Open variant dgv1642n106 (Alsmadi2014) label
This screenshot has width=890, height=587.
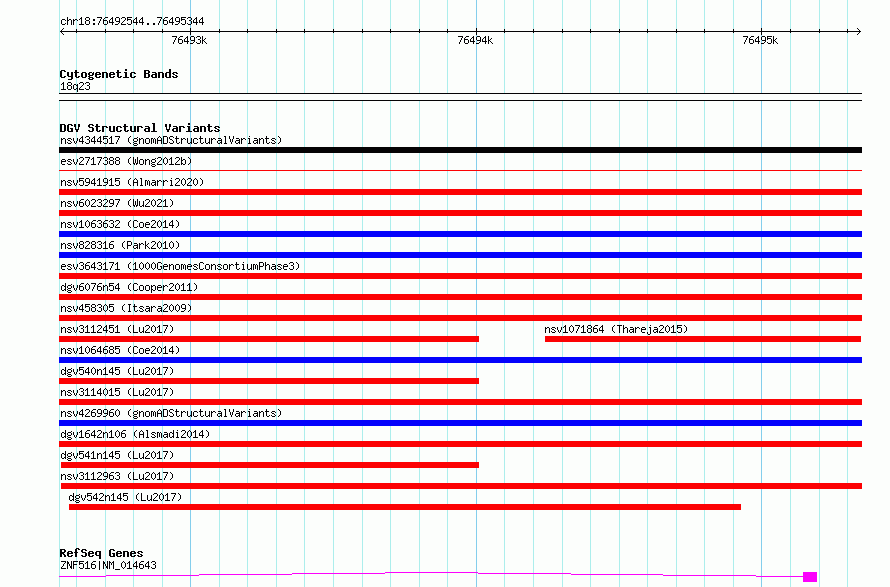pos(135,434)
